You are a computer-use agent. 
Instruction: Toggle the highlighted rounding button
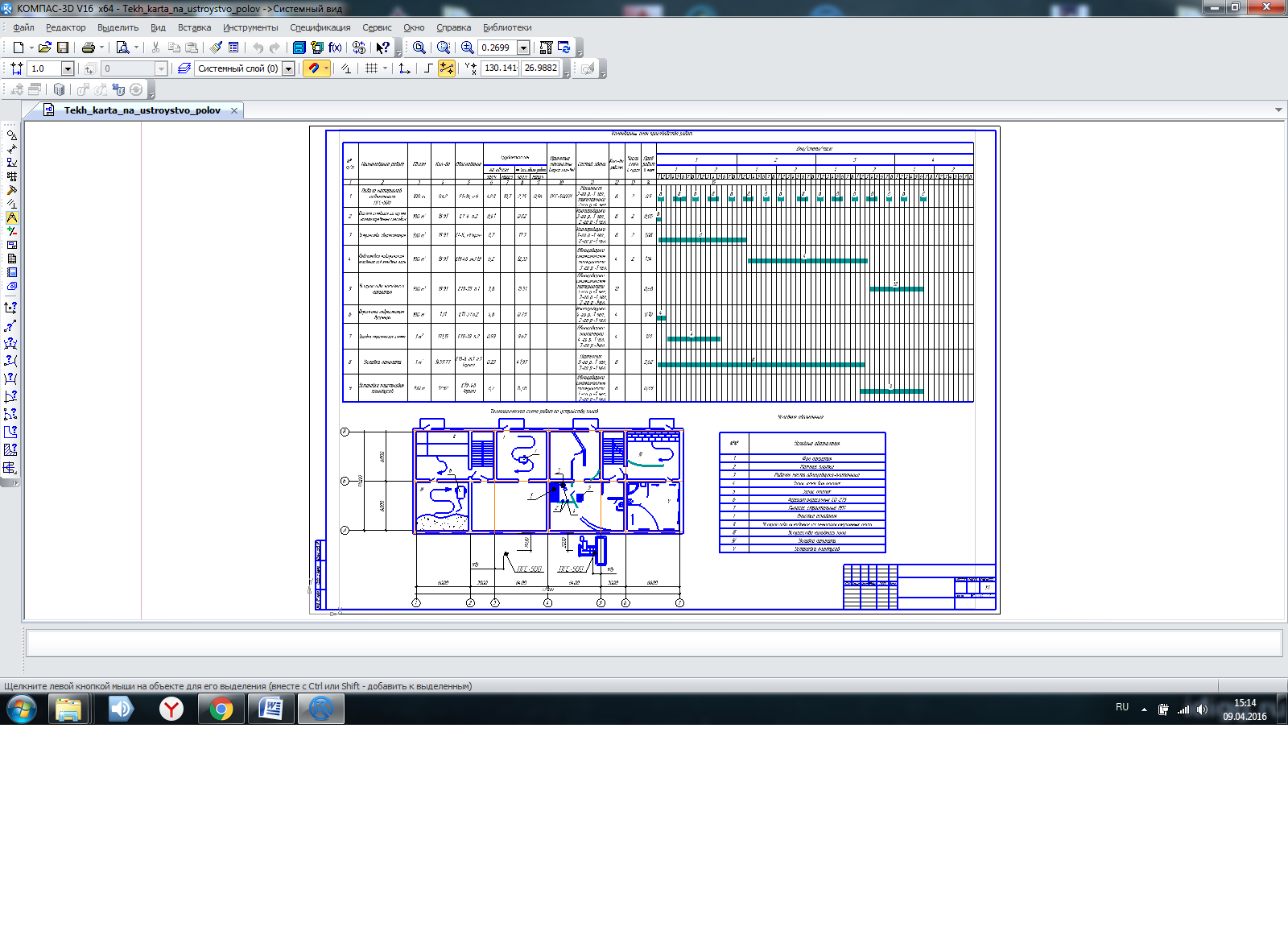click(x=446, y=68)
